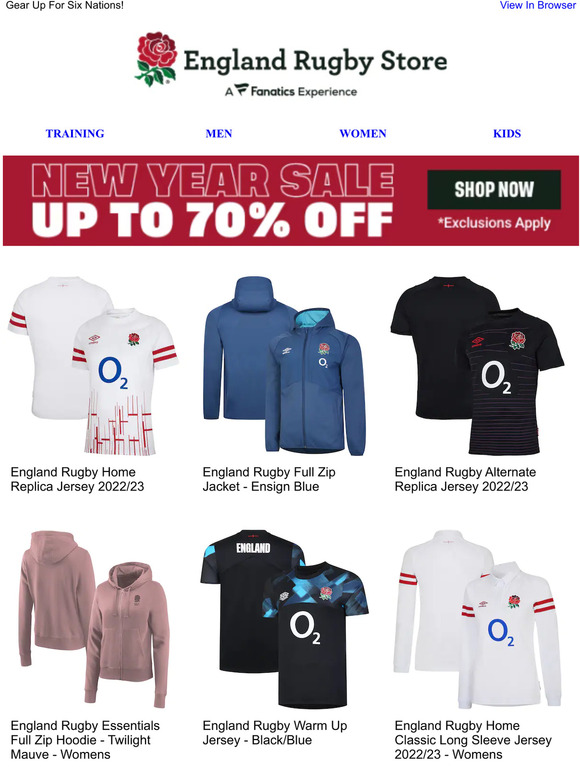The width and height of the screenshot is (580, 774).
Task: Open the Black/Blue Warm Up Jersey image
Action: coord(285,619)
